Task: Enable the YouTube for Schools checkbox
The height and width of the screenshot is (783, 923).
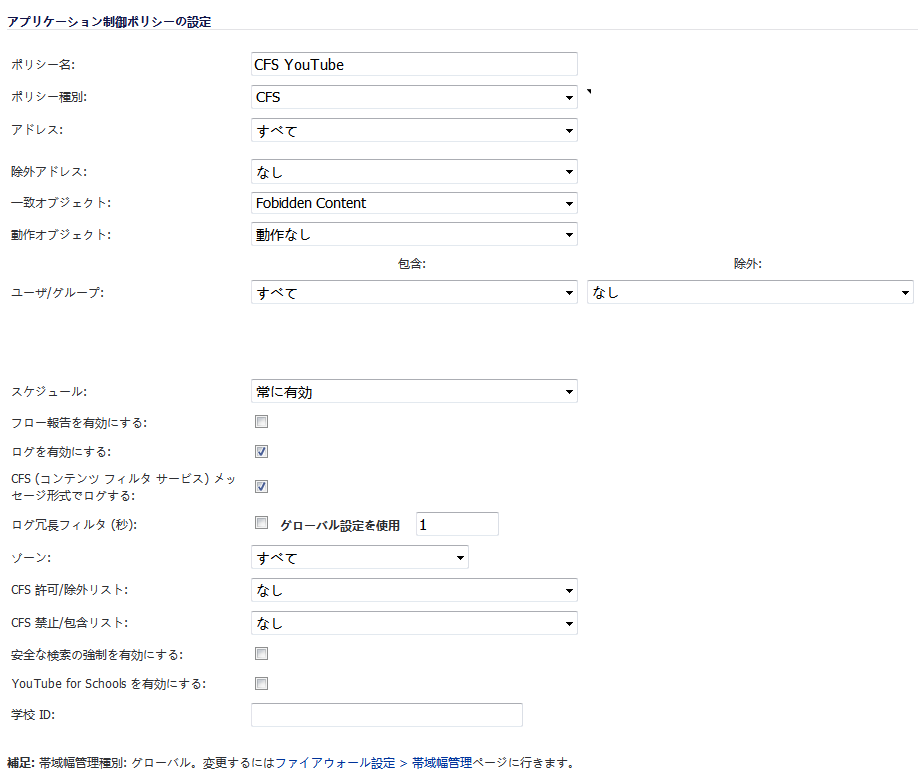Action: [x=261, y=684]
